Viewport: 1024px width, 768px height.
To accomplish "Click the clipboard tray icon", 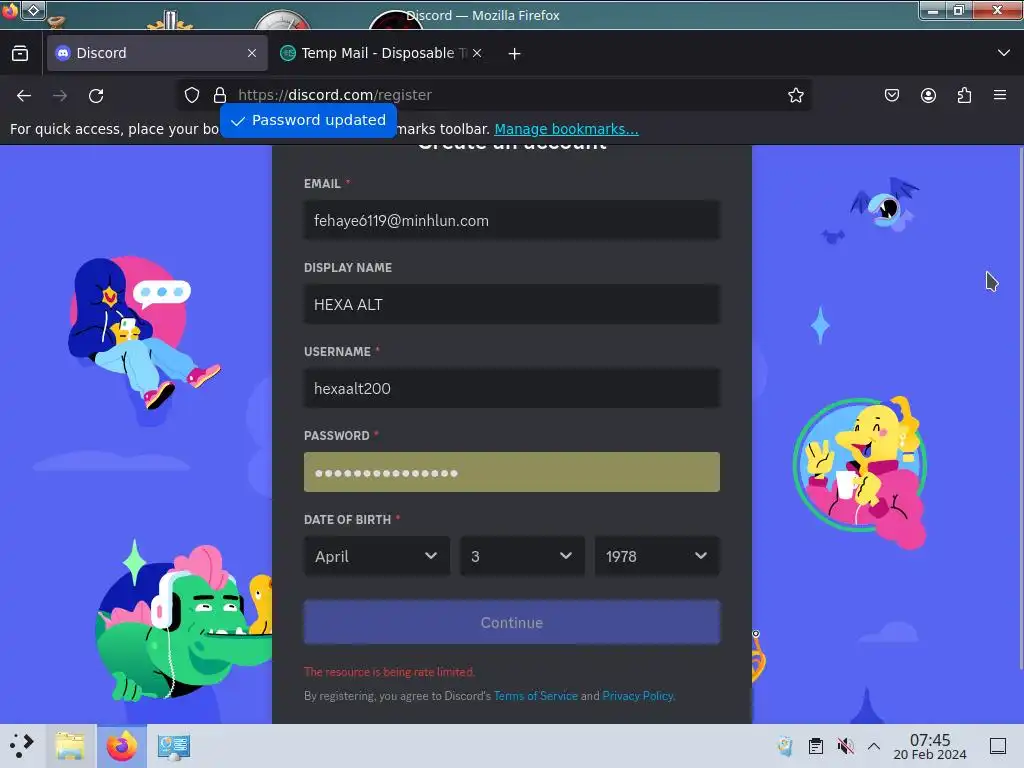I will [x=816, y=746].
